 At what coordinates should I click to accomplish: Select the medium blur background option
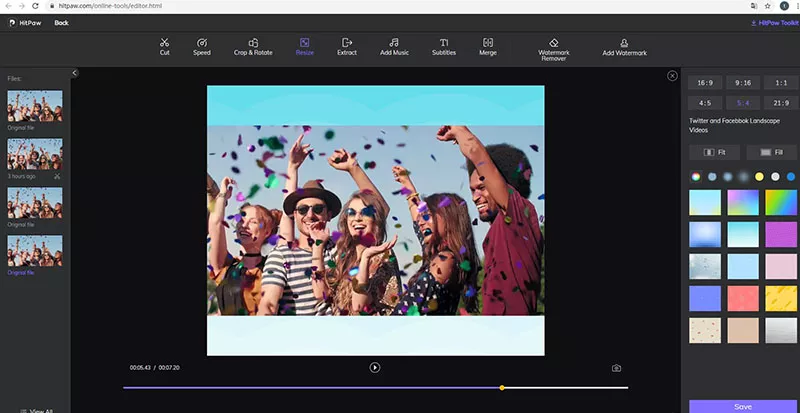728,177
